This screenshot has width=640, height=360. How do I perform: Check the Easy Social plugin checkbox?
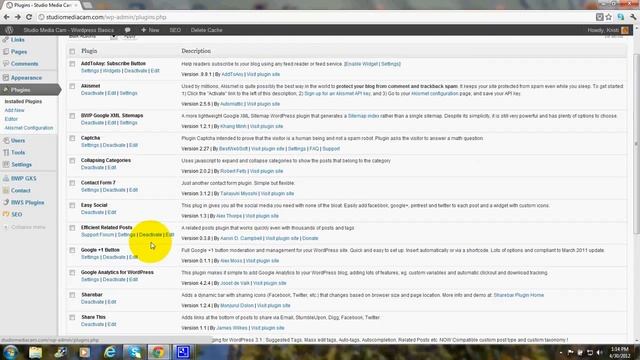72,206
